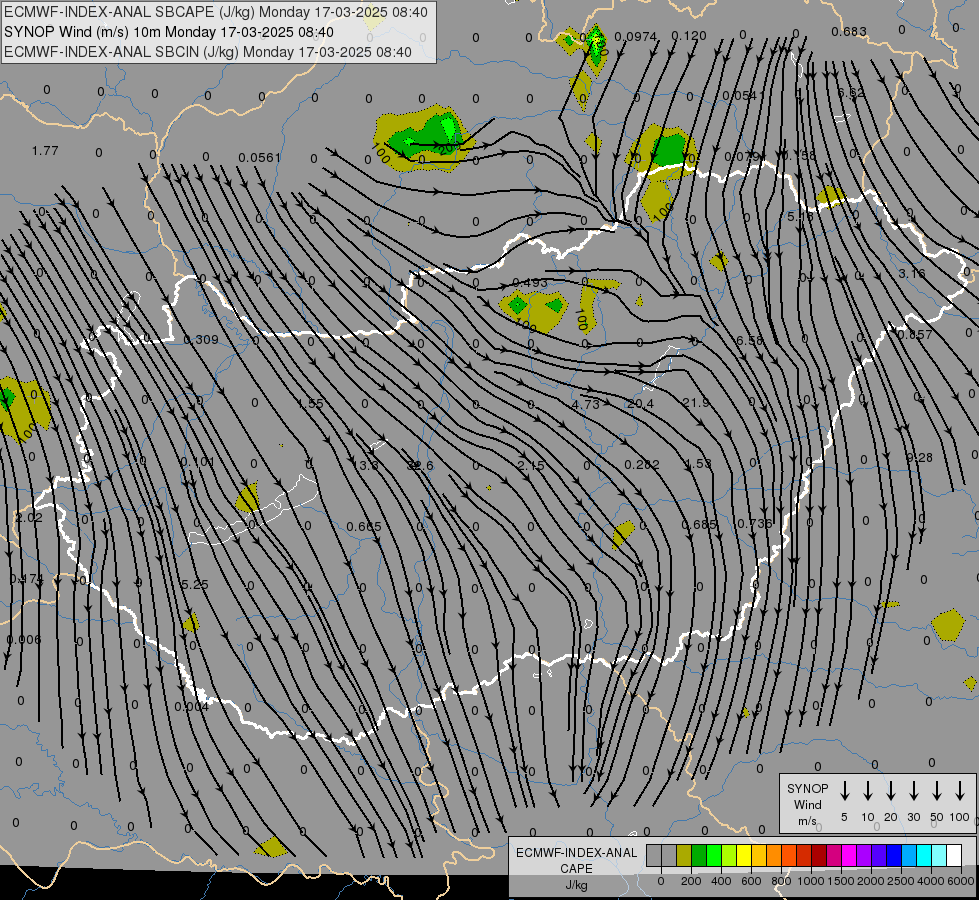The image size is (979, 900).
Task: Click the 1.55 value on the map
Action: (x=310, y=403)
